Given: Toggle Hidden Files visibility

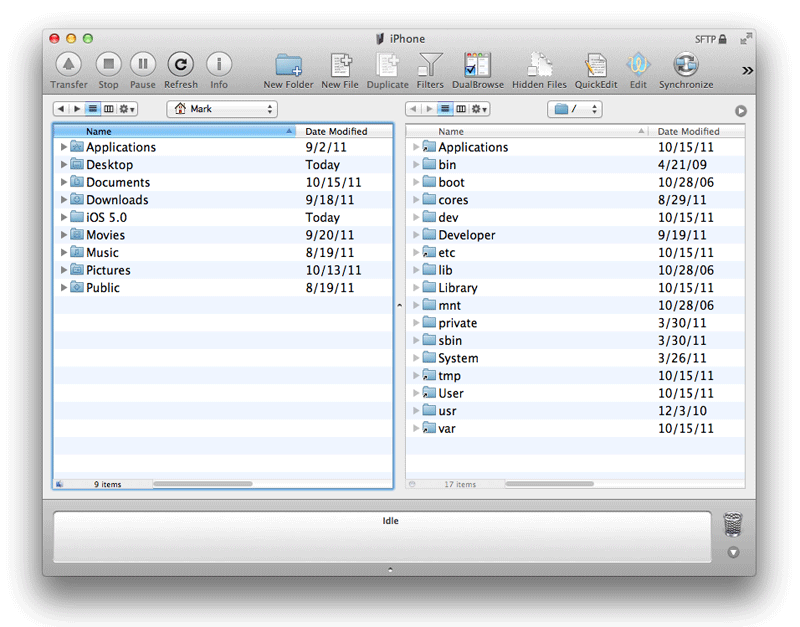Looking at the screenshot, I should [539, 65].
